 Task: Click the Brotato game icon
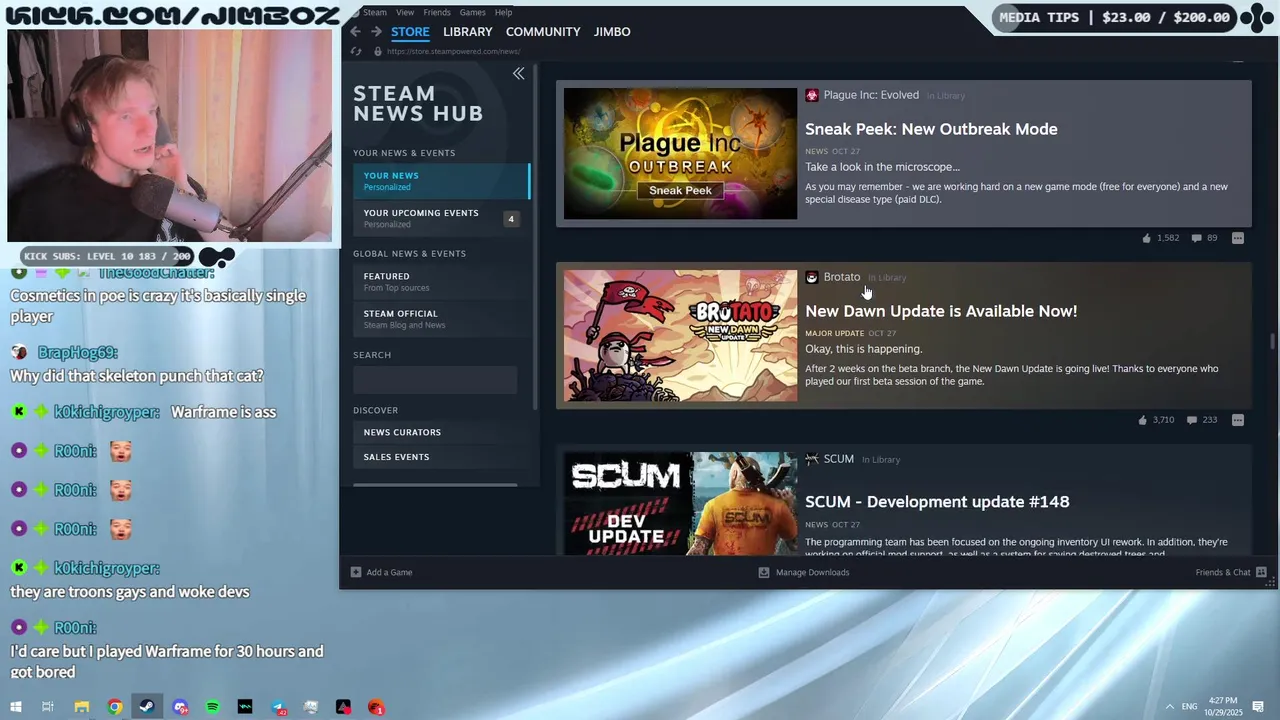(812, 277)
